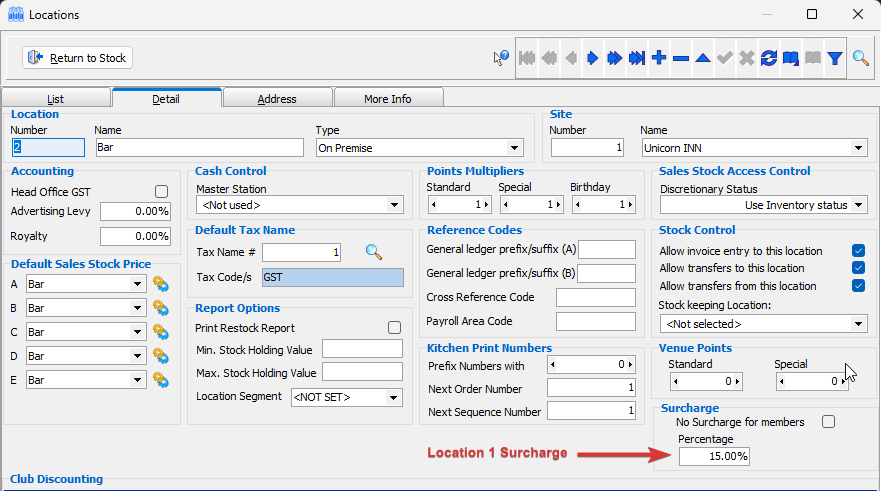The height and width of the screenshot is (491, 881).
Task: Click price level D keys icon
Action: pyautogui.click(x=161, y=356)
